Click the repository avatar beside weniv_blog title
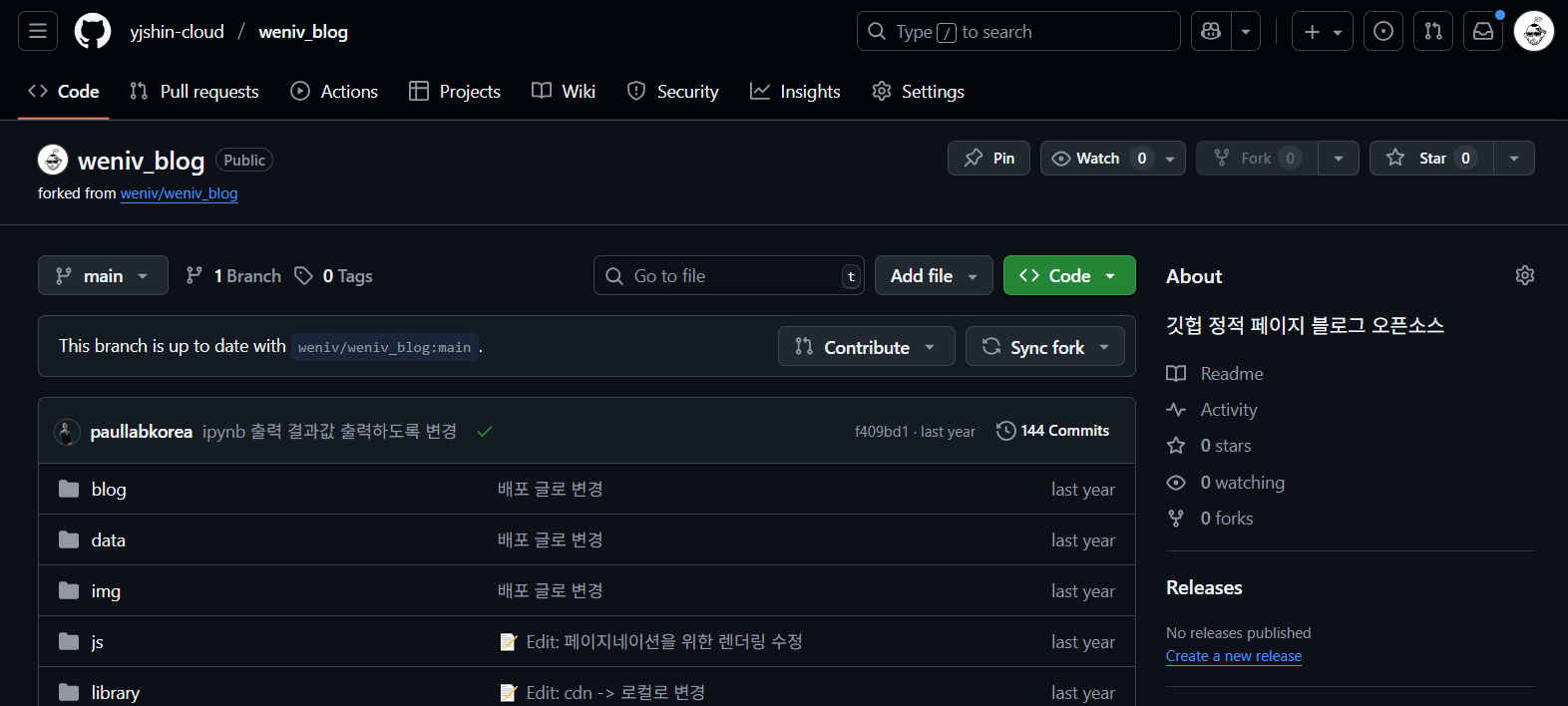The width and height of the screenshot is (1568, 706). [53, 160]
